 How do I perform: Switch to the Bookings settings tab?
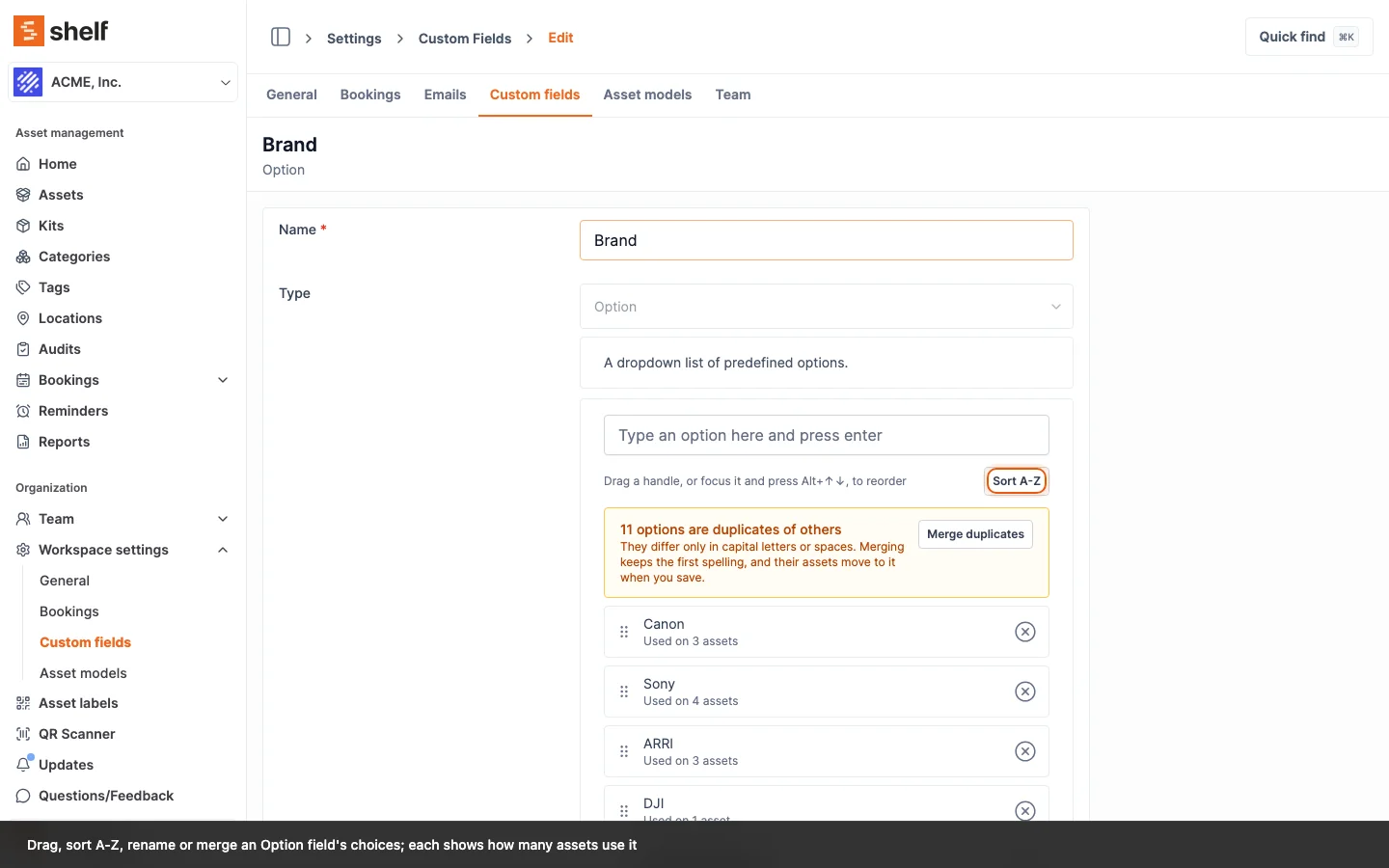coord(370,95)
